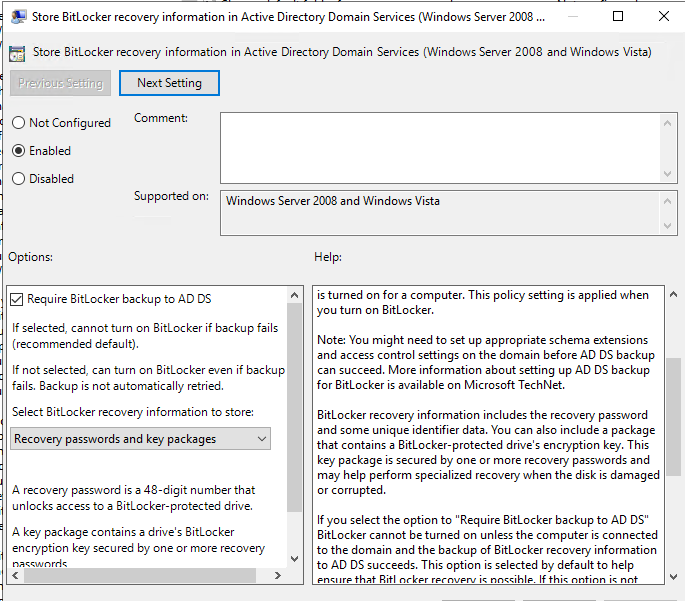Viewport: 685px width, 601px height.
Task: Maximize the policy settings window
Action: pyautogui.click(x=618, y=17)
